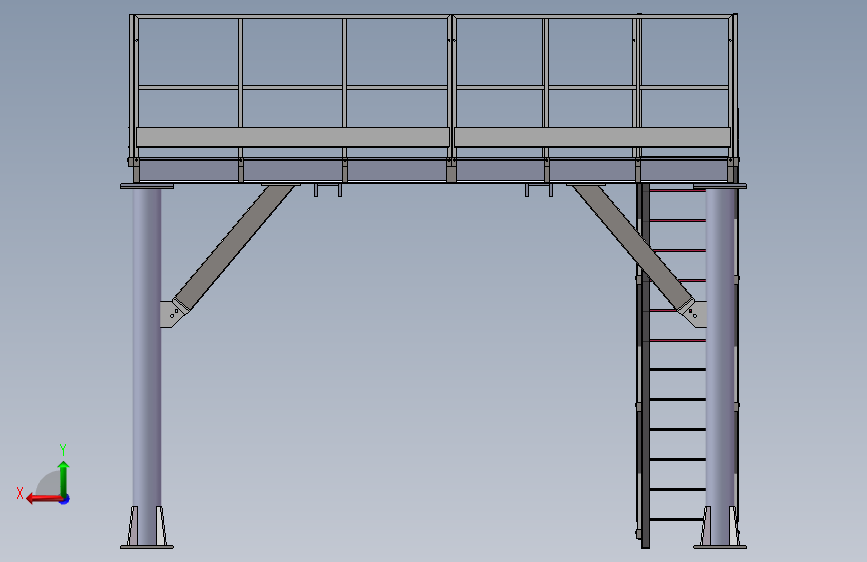Select the right support column beside the ladder
The width and height of the screenshot is (867, 562).
click(x=720, y=365)
